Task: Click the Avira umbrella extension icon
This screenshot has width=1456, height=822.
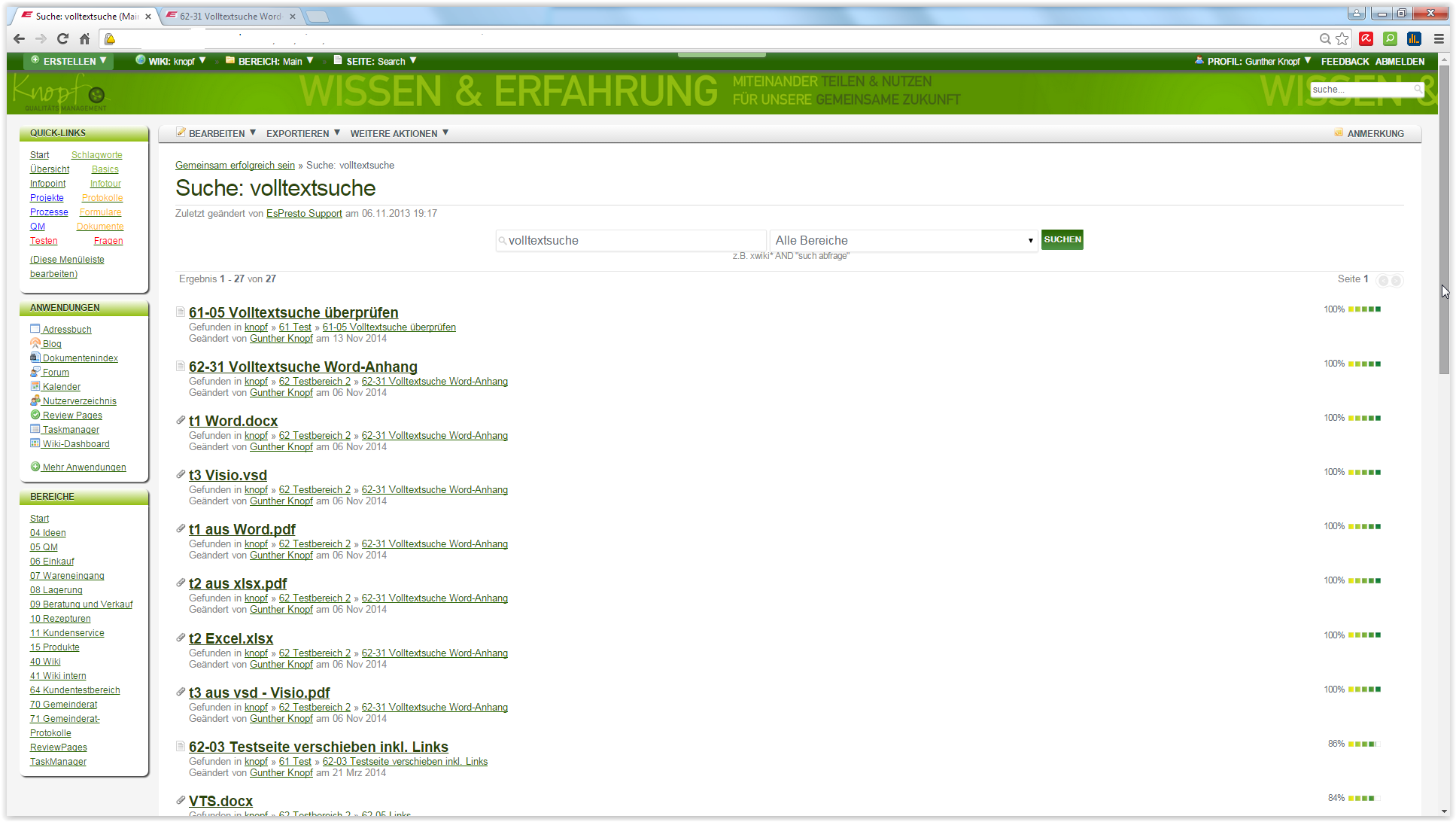Action: click(x=1366, y=38)
